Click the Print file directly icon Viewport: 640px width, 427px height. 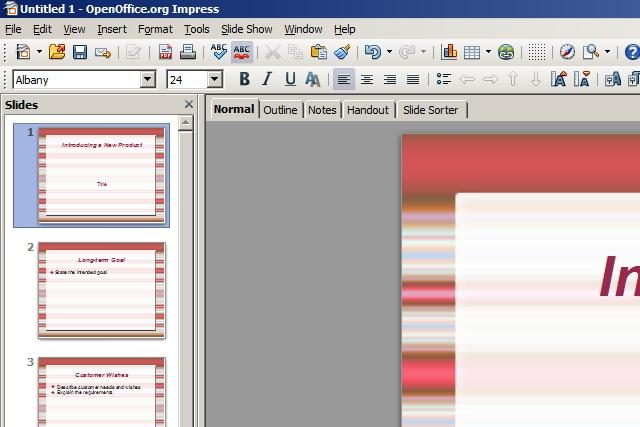coord(188,52)
